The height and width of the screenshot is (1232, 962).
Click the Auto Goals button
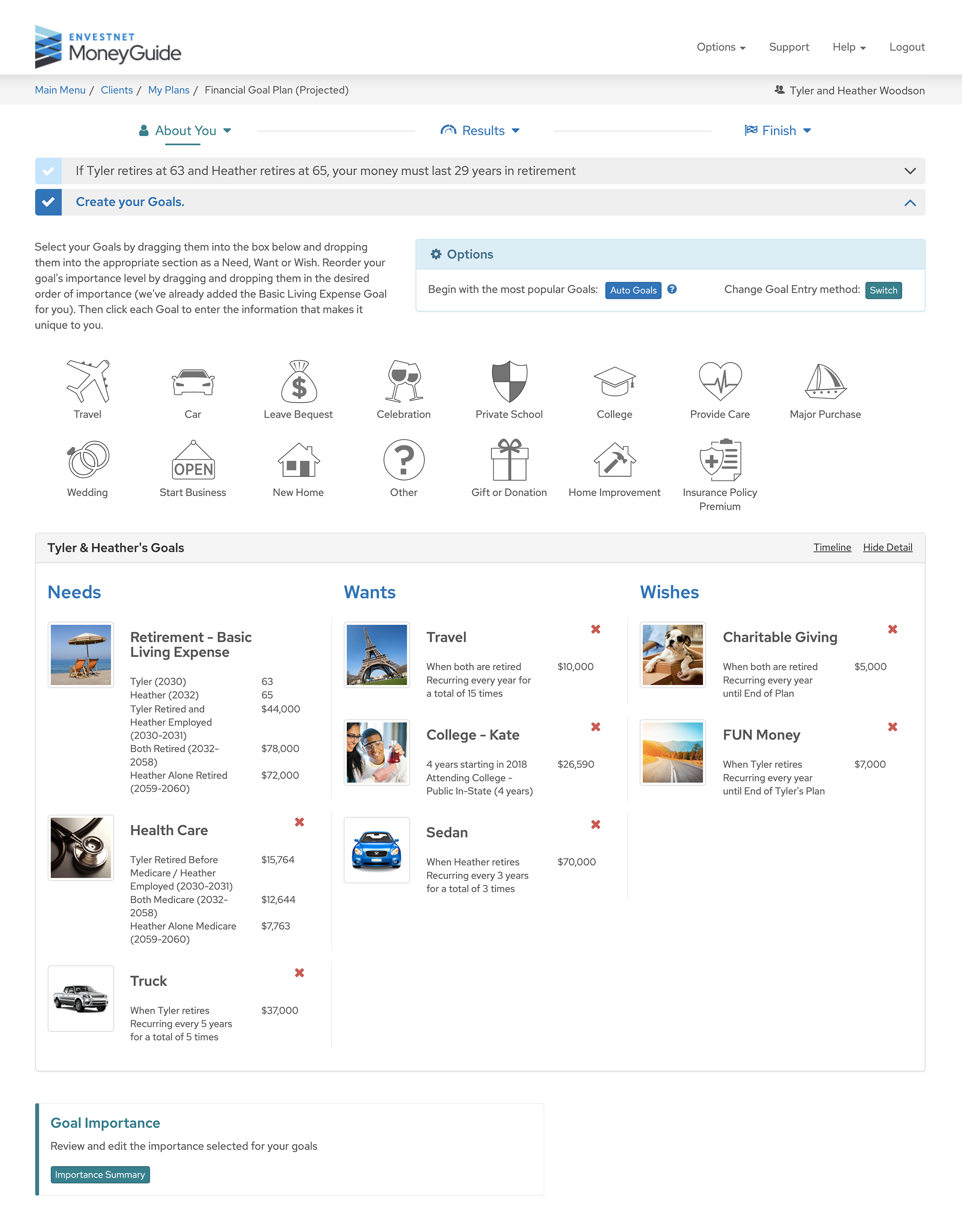click(633, 290)
